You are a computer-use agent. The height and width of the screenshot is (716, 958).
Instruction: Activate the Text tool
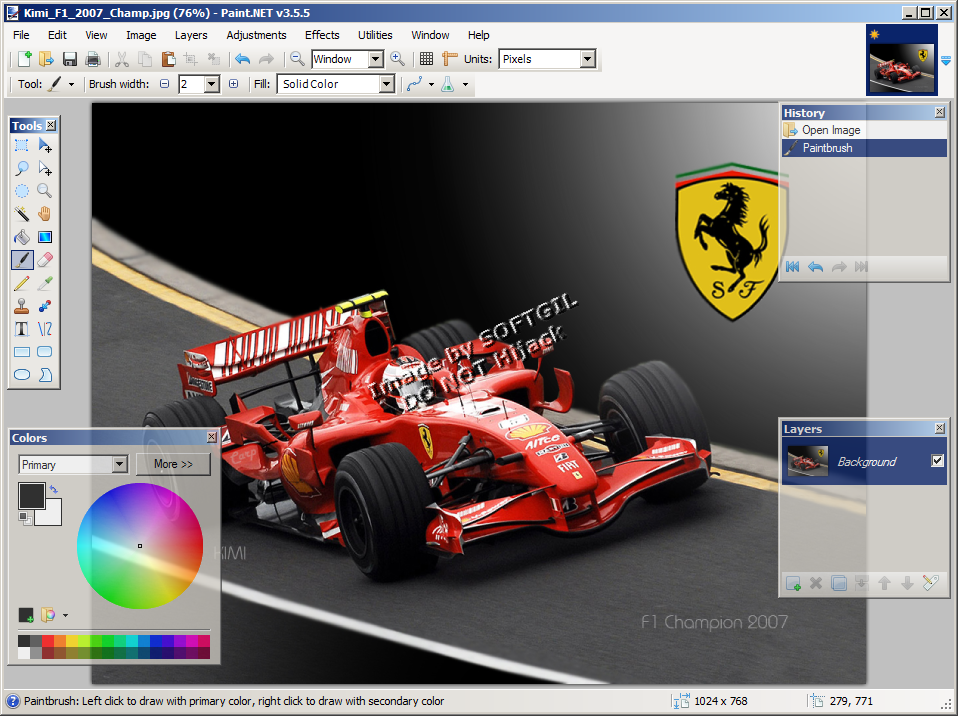coord(21,329)
